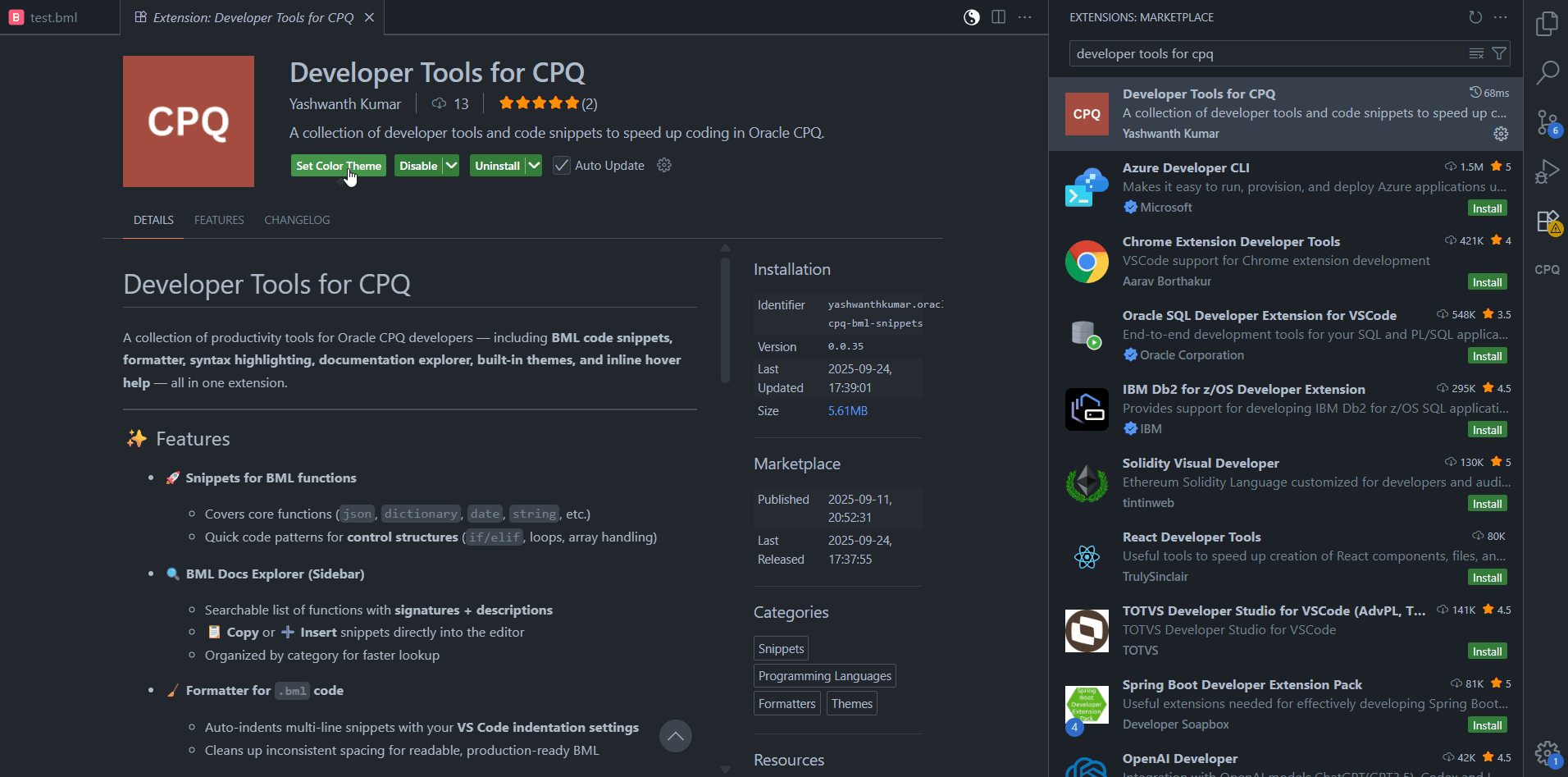
Task: Select the Extension: Developer Tools for CPQ tab
Action: [x=253, y=17]
